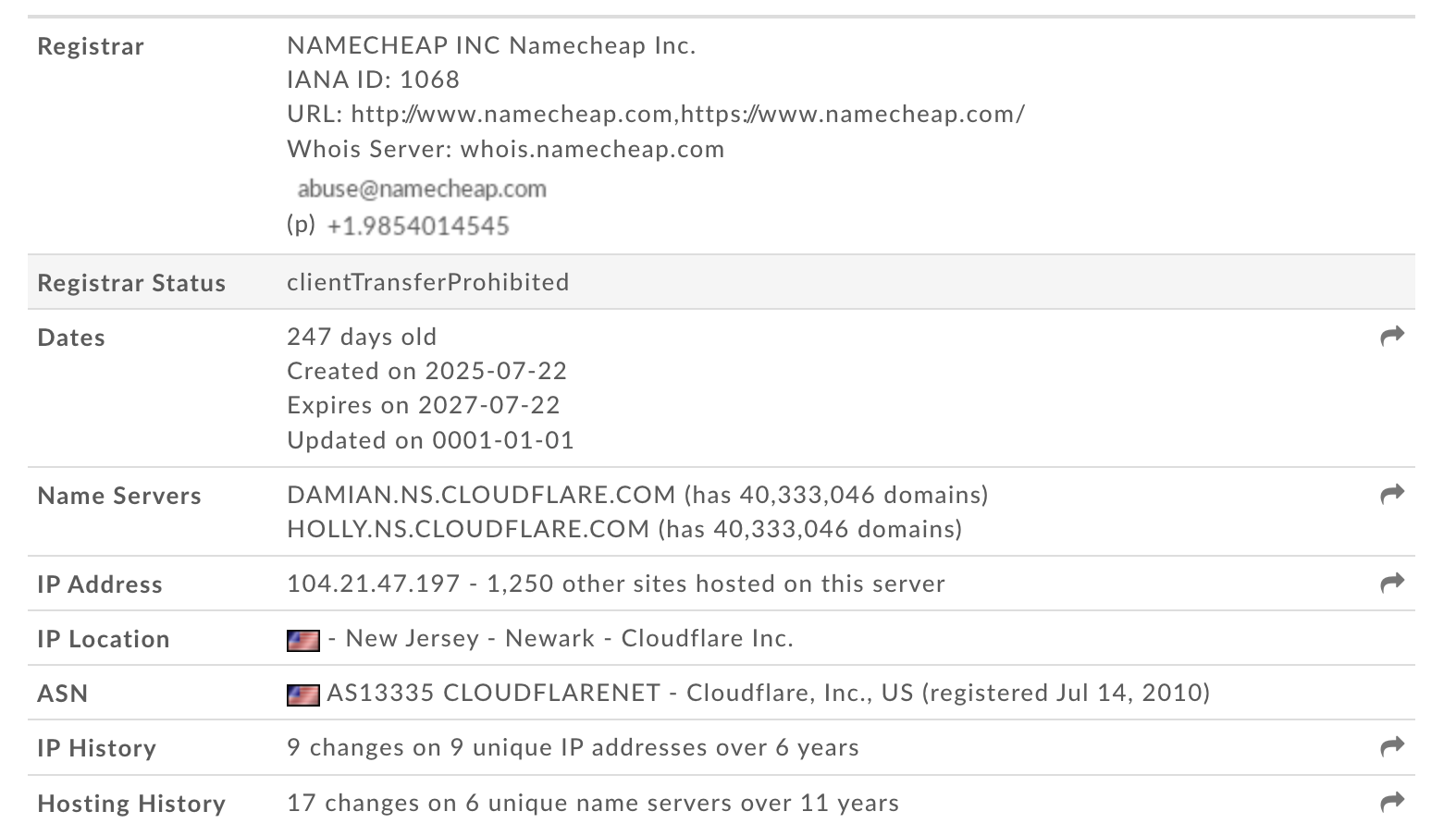Select the HOLLY.NS.CLOUDFLARE.COM name server
The width and height of the screenshot is (1456, 836).
468,529
